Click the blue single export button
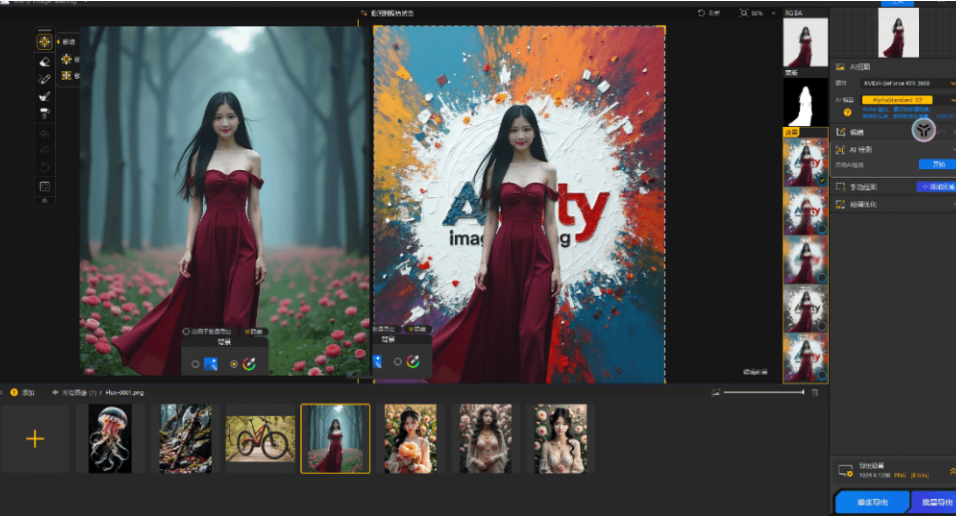This screenshot has width=956, height=516. tap(871, 502)
